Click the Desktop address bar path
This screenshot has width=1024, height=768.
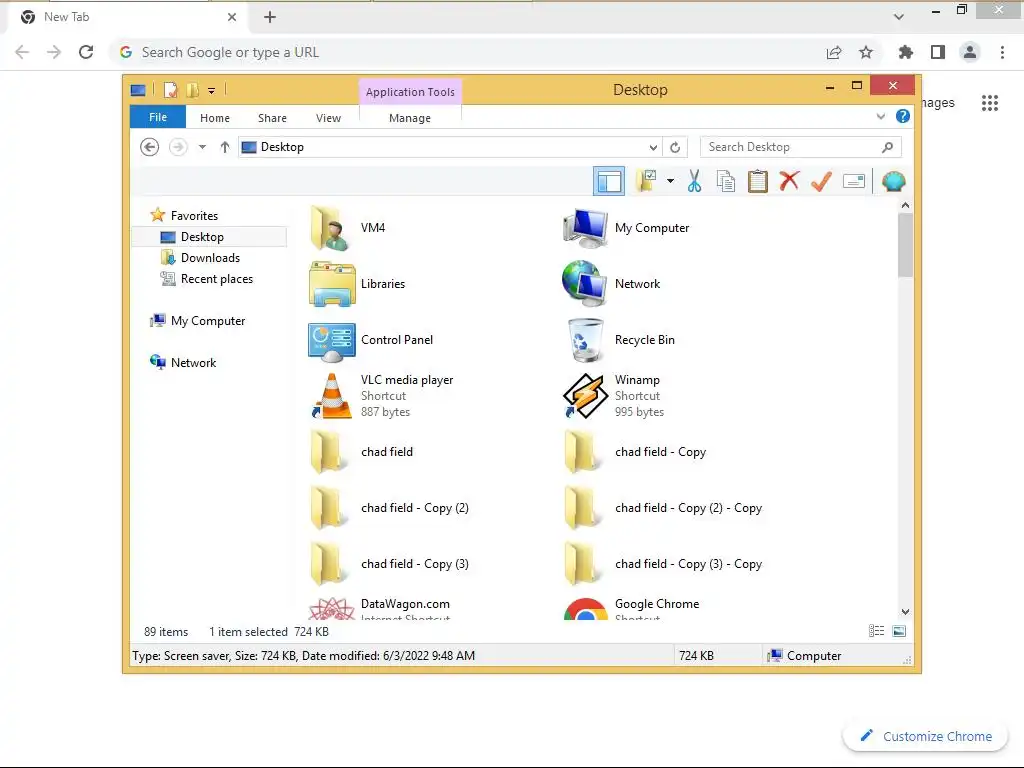pos(282,147)
